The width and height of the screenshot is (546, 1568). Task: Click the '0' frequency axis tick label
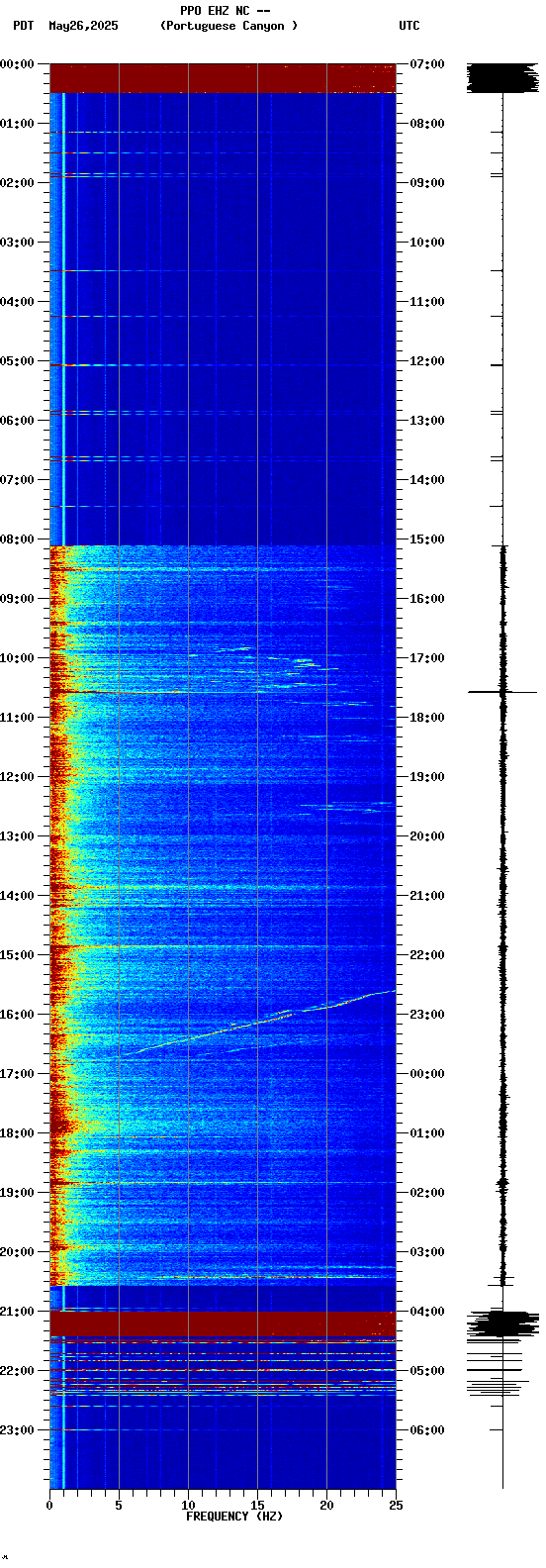pyautogui.click(x=49, y=1506)
